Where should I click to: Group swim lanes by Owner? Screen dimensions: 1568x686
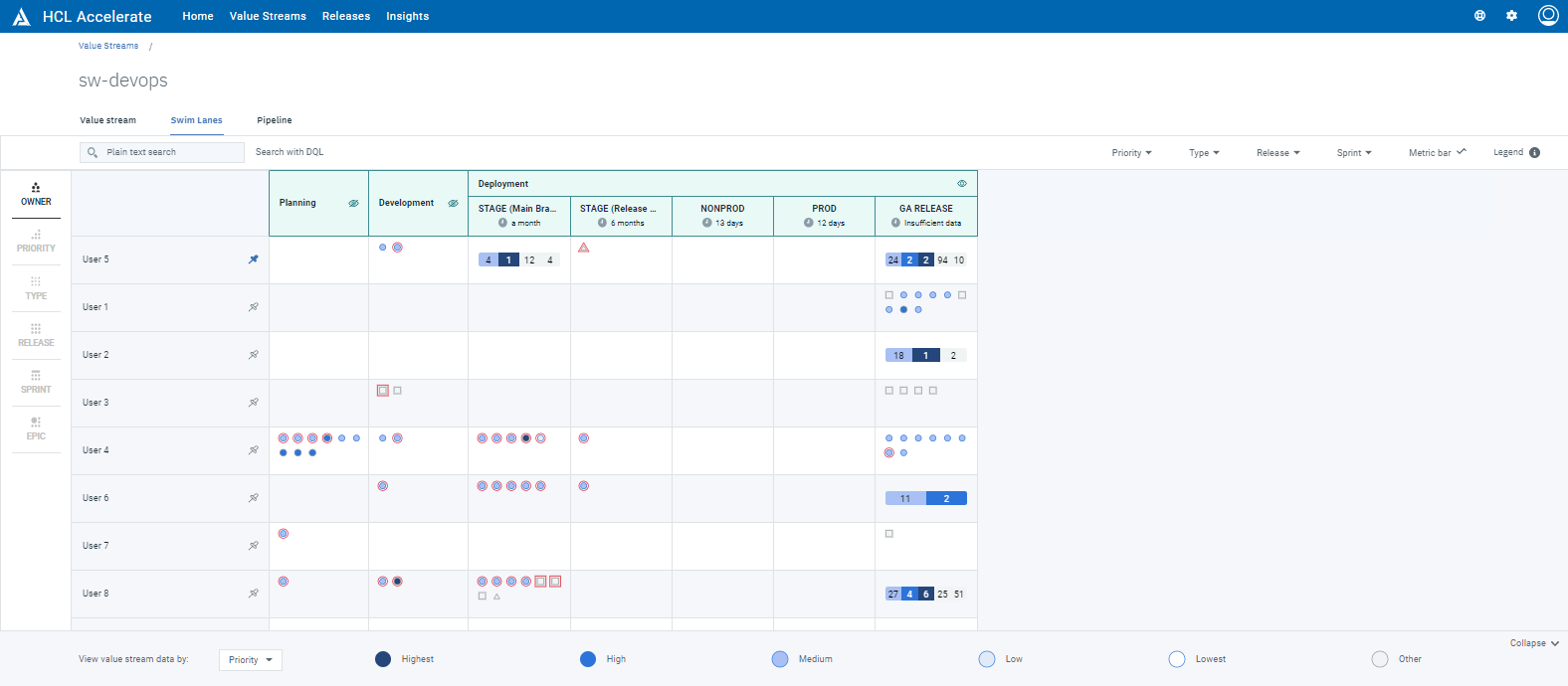click(x=36, y=194)
